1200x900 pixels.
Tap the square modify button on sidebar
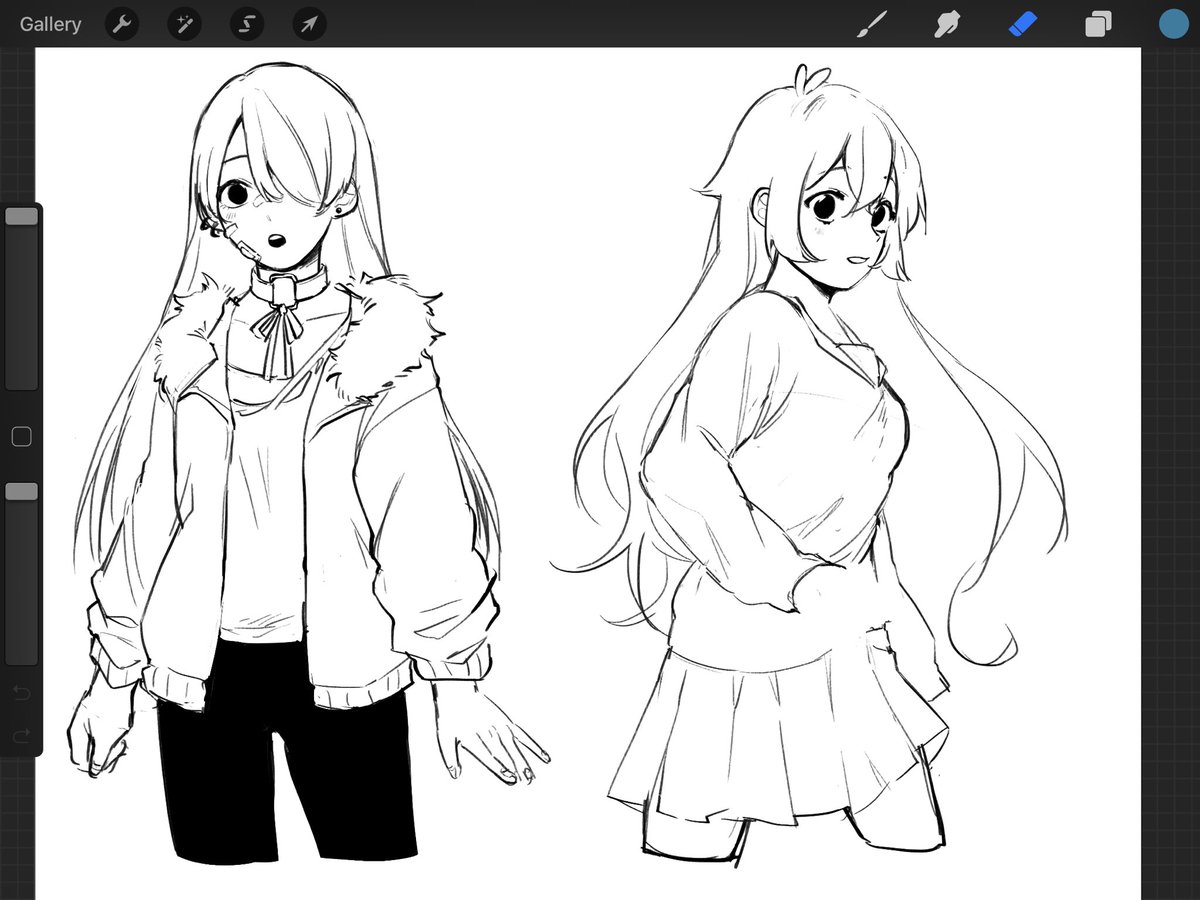21,436
